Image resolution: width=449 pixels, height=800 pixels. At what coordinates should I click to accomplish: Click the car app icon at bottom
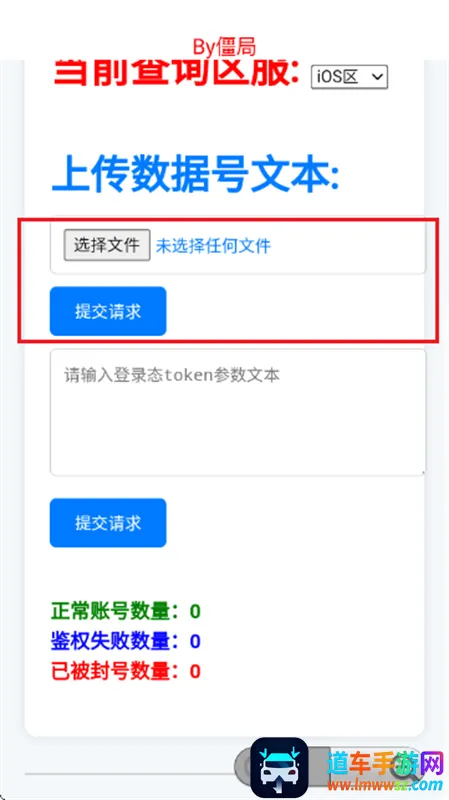pos(279,768)
